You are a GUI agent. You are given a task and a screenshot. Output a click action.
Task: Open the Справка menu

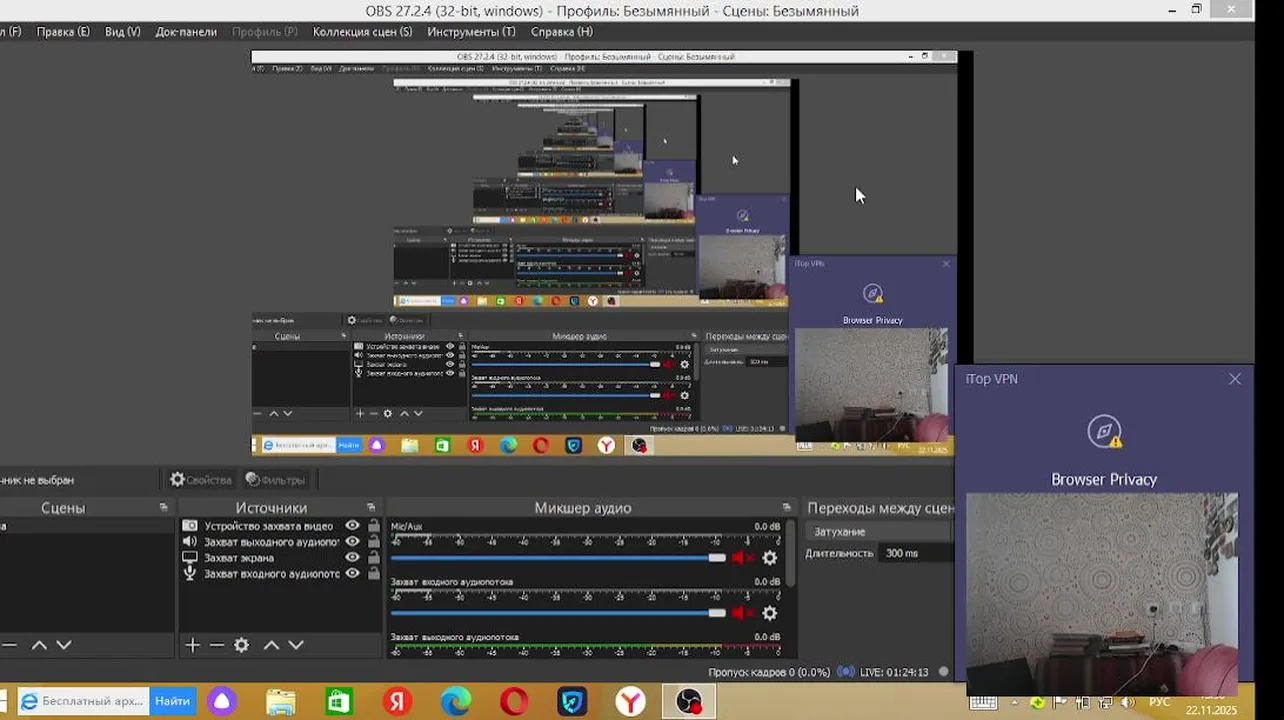coord(561,32)
